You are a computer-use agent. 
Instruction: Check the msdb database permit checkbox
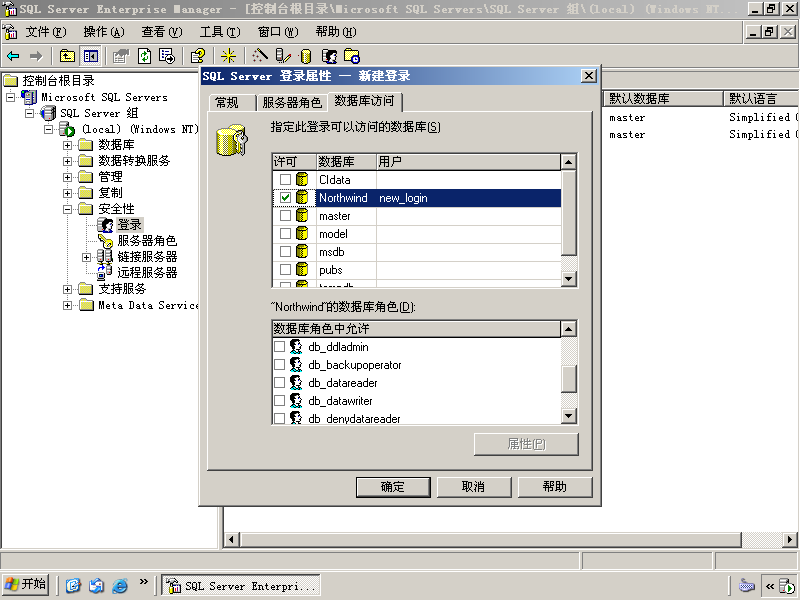point(285,252)
